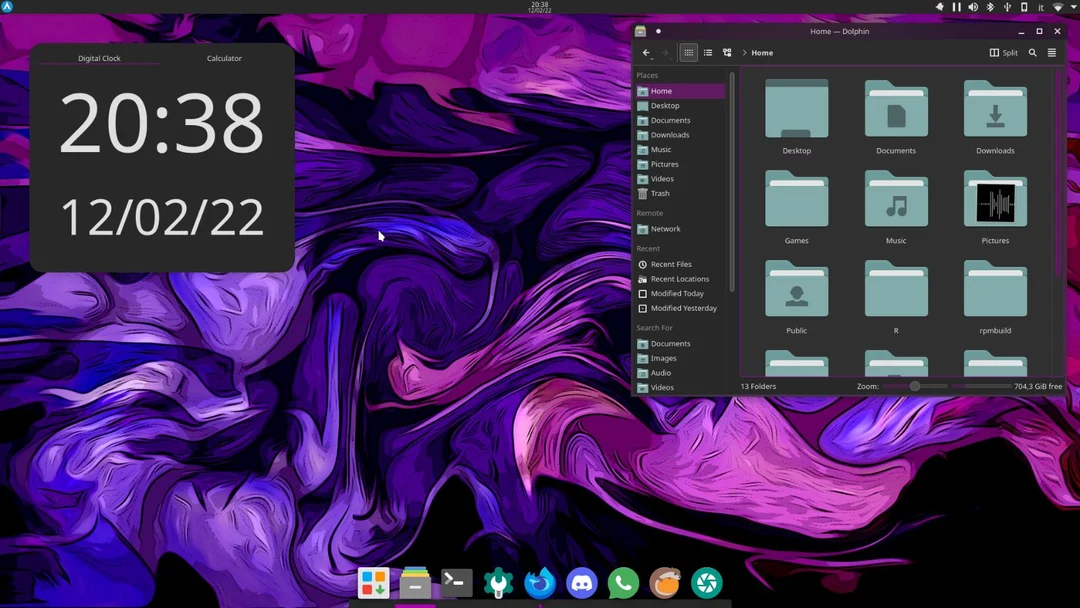Switch the widget to the Calculator tab
This screenshot has width=1080, height=608.
(223, 58)
